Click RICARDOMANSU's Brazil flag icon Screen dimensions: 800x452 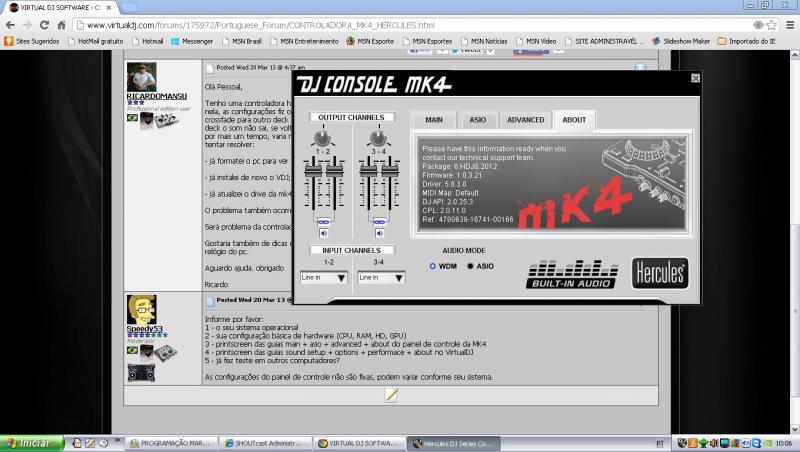click(x=132, y=118)
